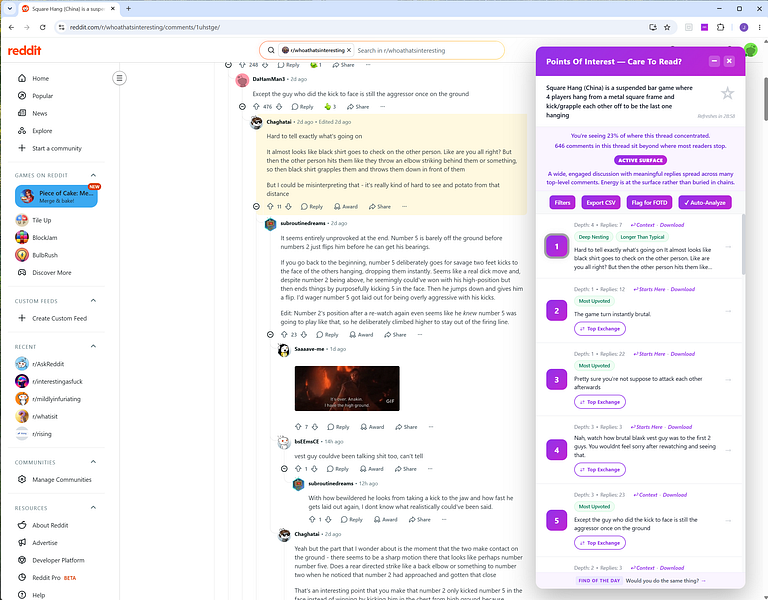Image resolution: width=768 pixels, height=600 pixels.
Task: Upvote Chaghatai's highlighted comment
Action: (x=270, y=207)
